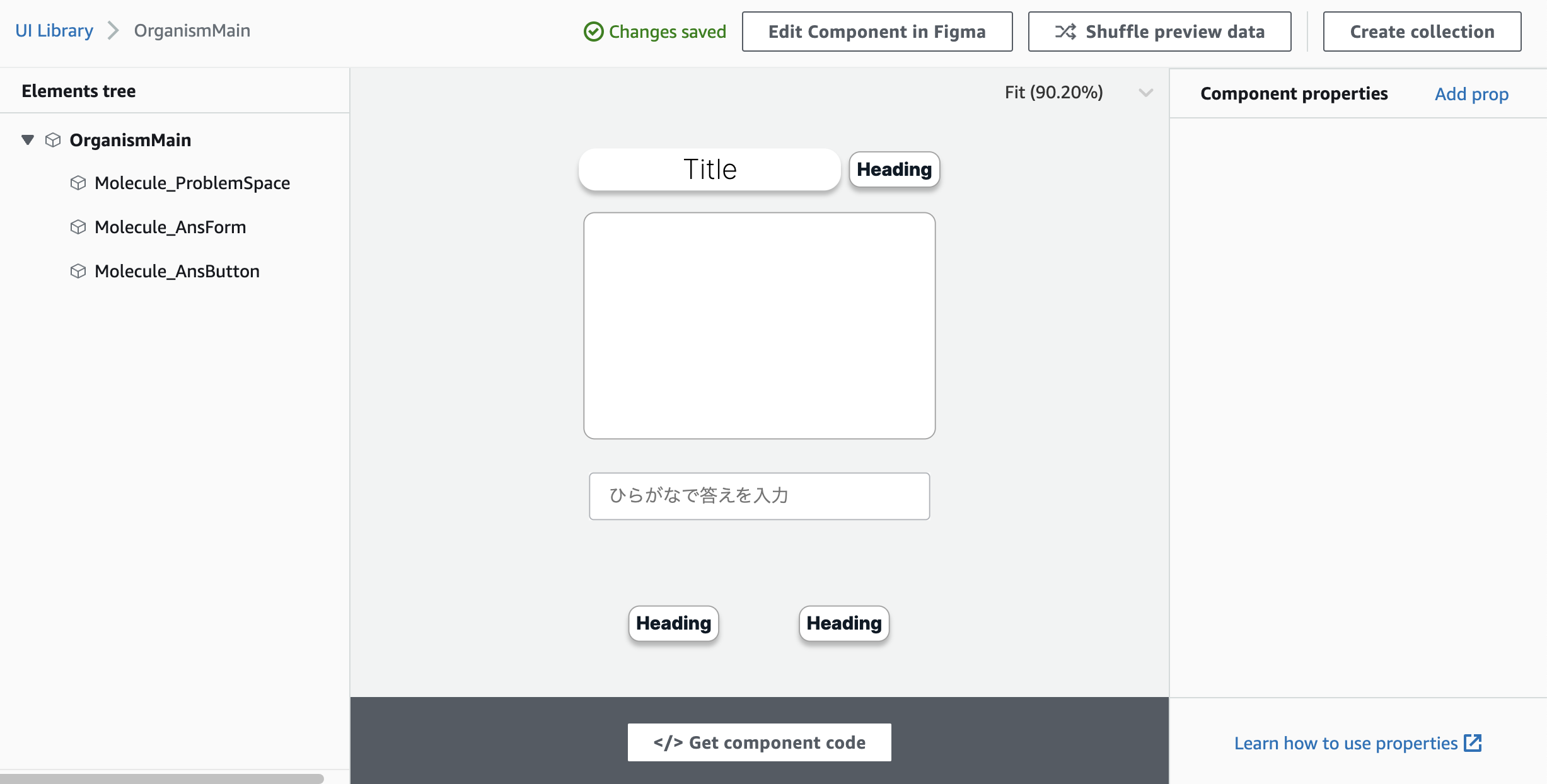Click Get component code
Viewport: 1547px width, 784px height.
coord(759,742)
